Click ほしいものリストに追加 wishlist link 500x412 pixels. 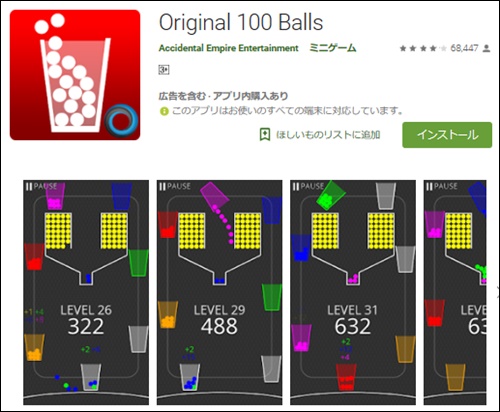pos(328,135)
